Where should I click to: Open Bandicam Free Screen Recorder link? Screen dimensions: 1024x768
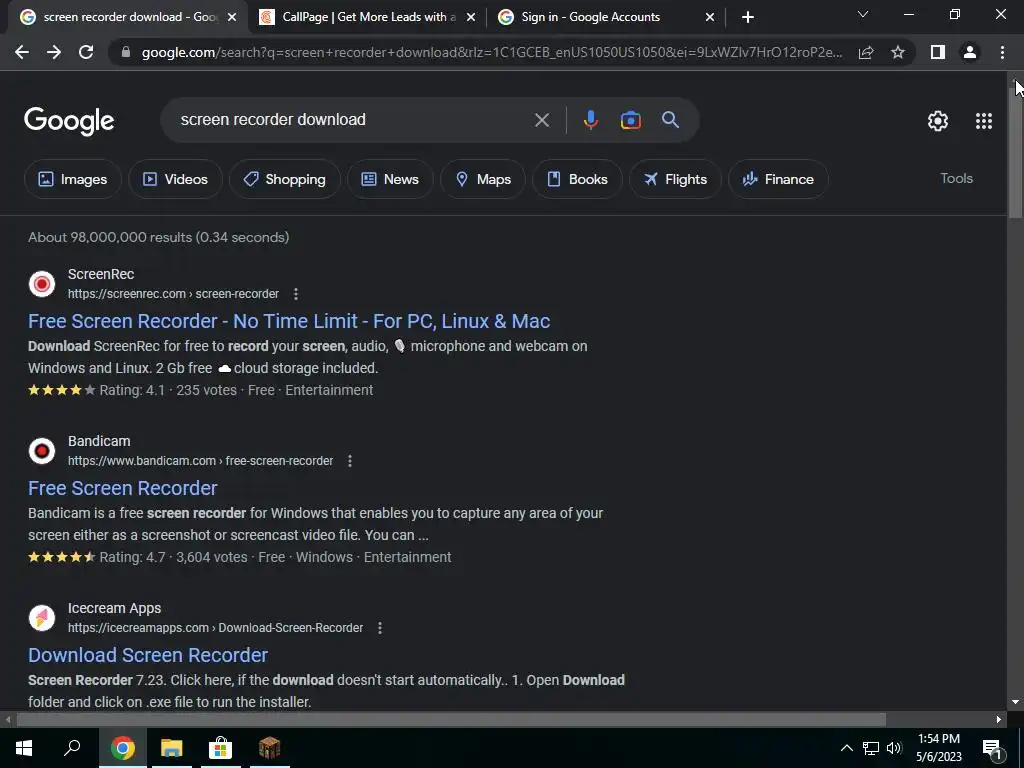[x=123, y=488]
